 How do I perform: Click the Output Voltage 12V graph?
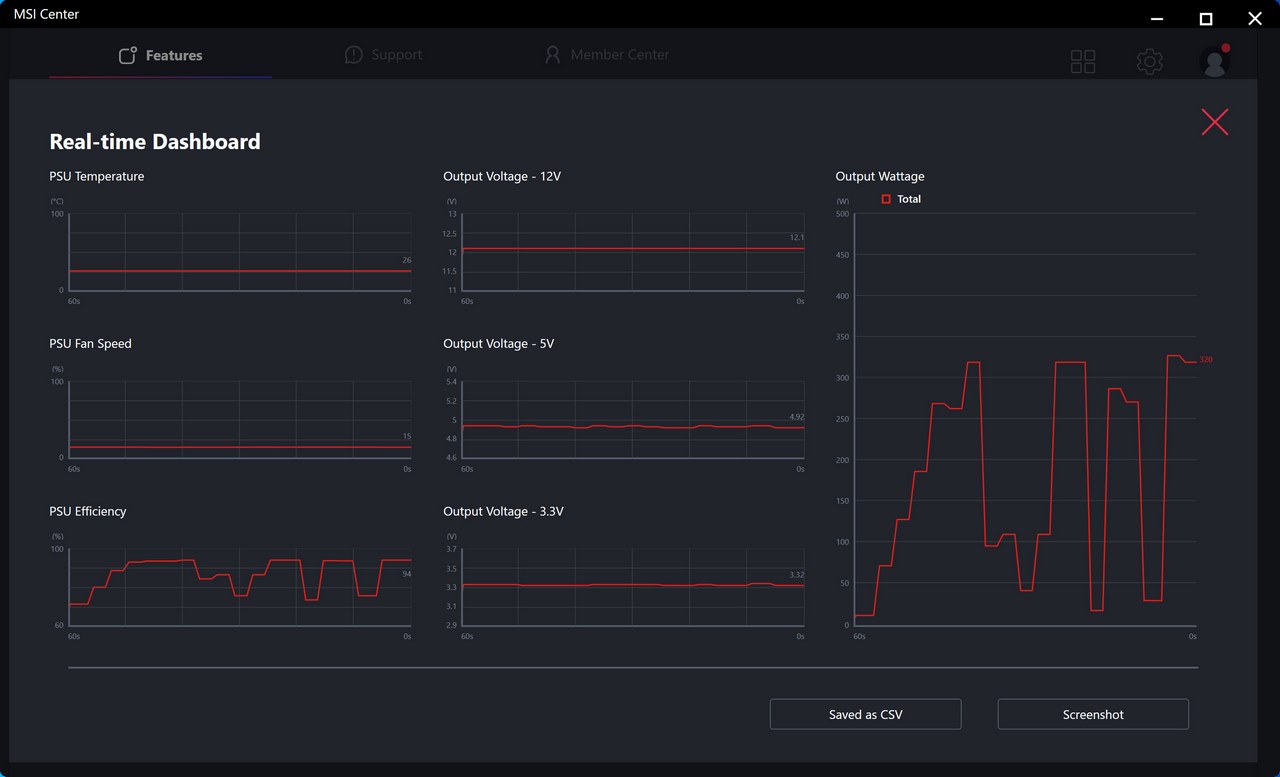pos(633,252)
